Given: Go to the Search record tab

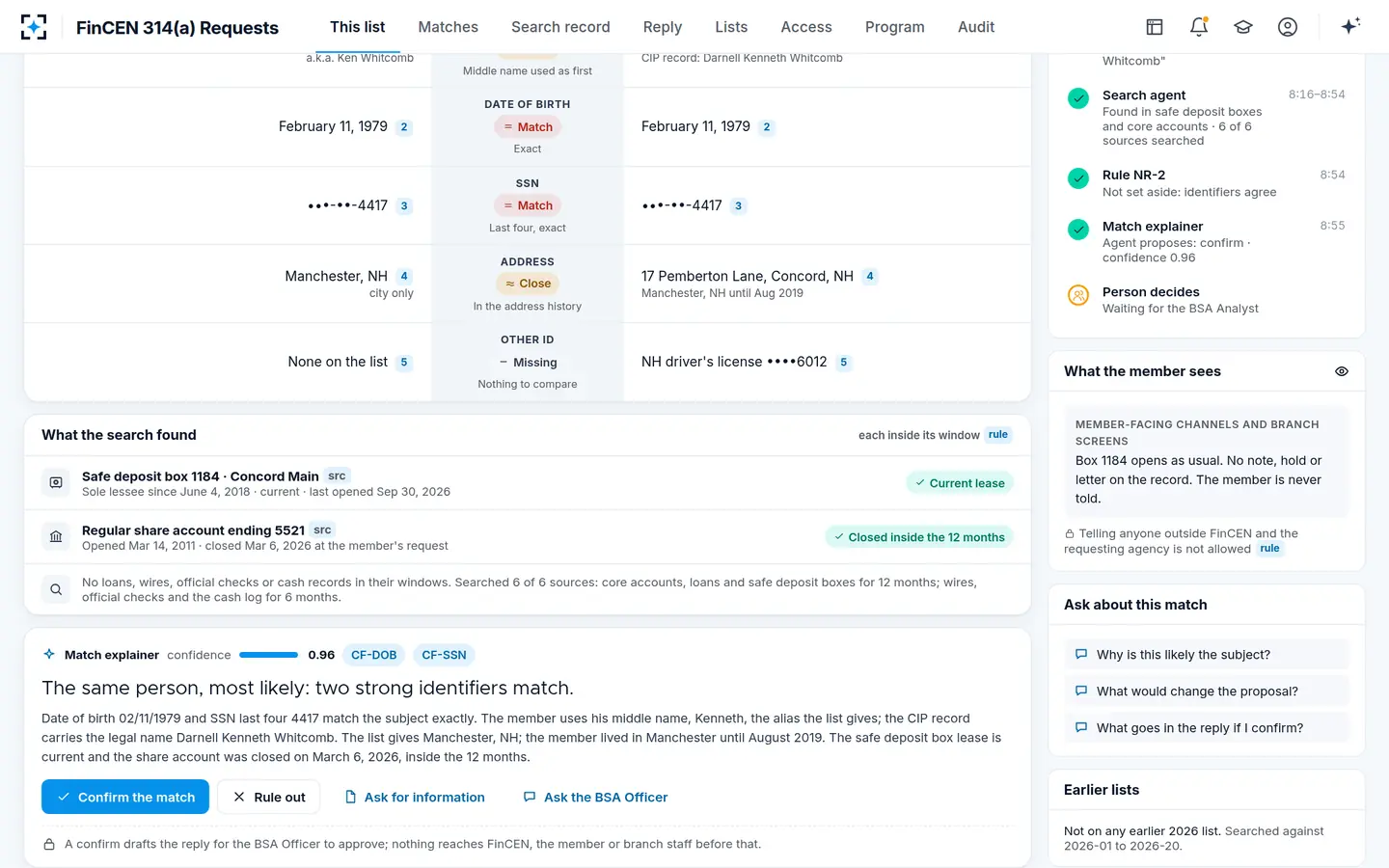Looking at the screenshot, I should tap(560, 27).
